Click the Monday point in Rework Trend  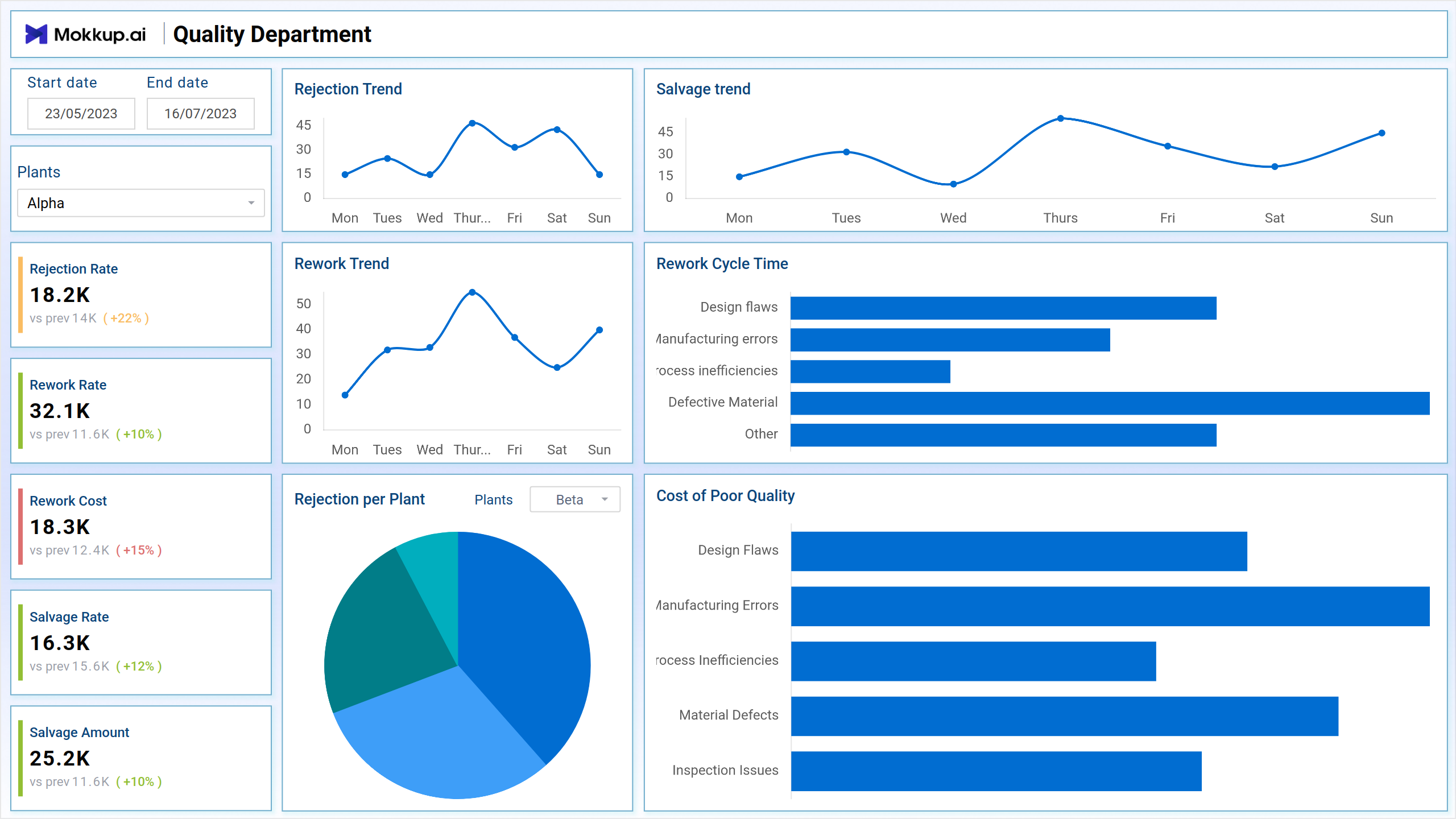(x=345, y=395)
